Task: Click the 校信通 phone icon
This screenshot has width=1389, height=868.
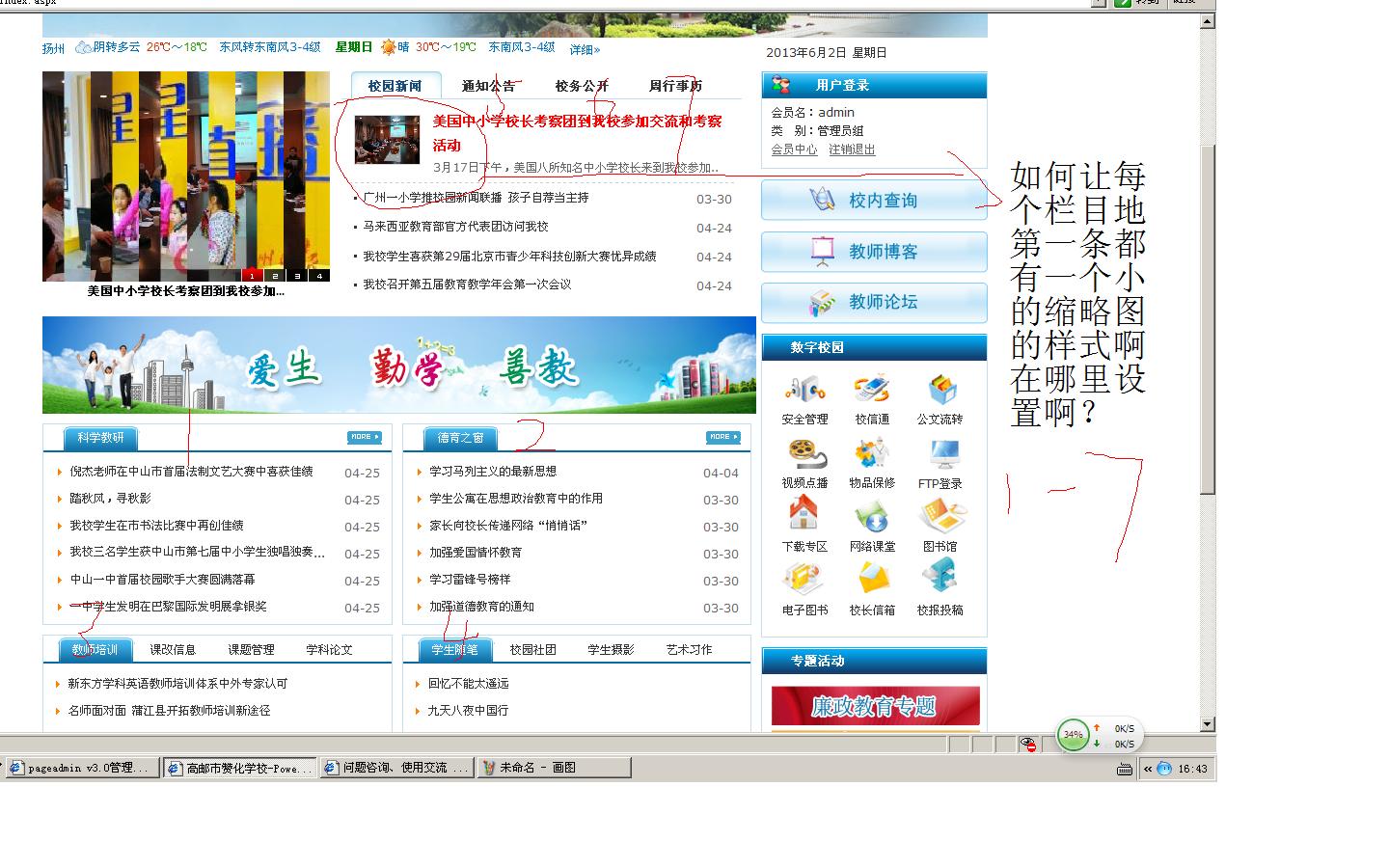Action: pyautogui.click(x=872, y=390)
